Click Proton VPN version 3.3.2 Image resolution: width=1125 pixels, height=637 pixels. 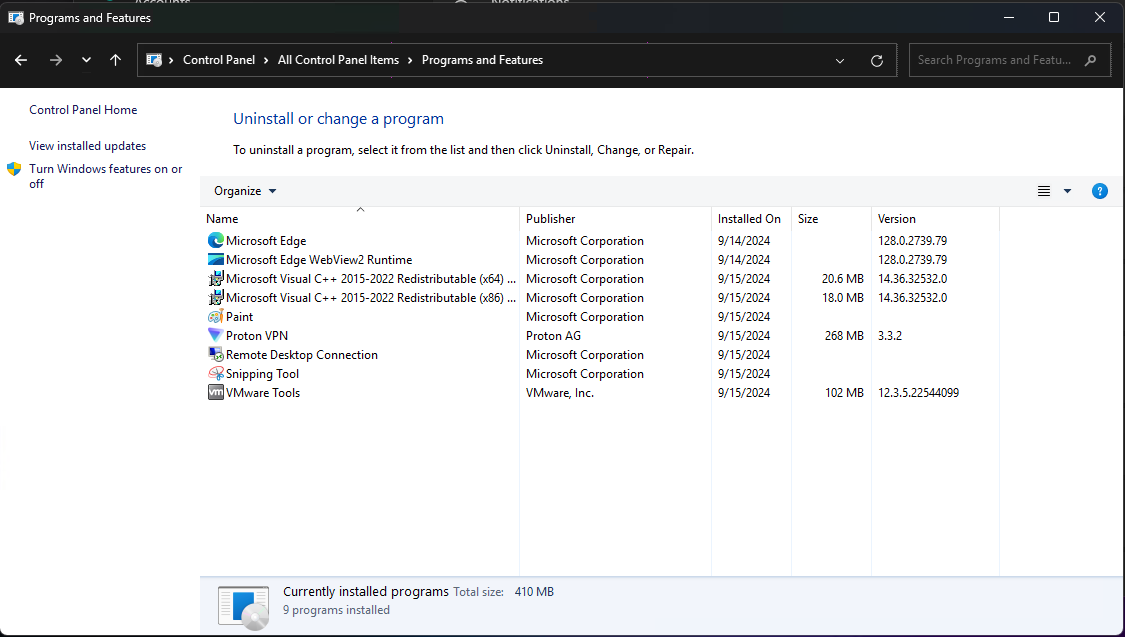click(890, 336)
